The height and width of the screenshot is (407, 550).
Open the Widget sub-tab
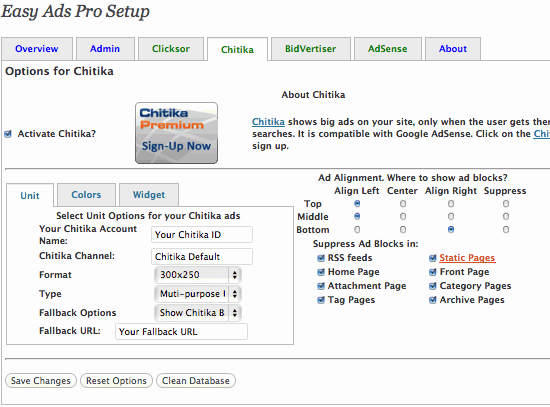(149, 195)
